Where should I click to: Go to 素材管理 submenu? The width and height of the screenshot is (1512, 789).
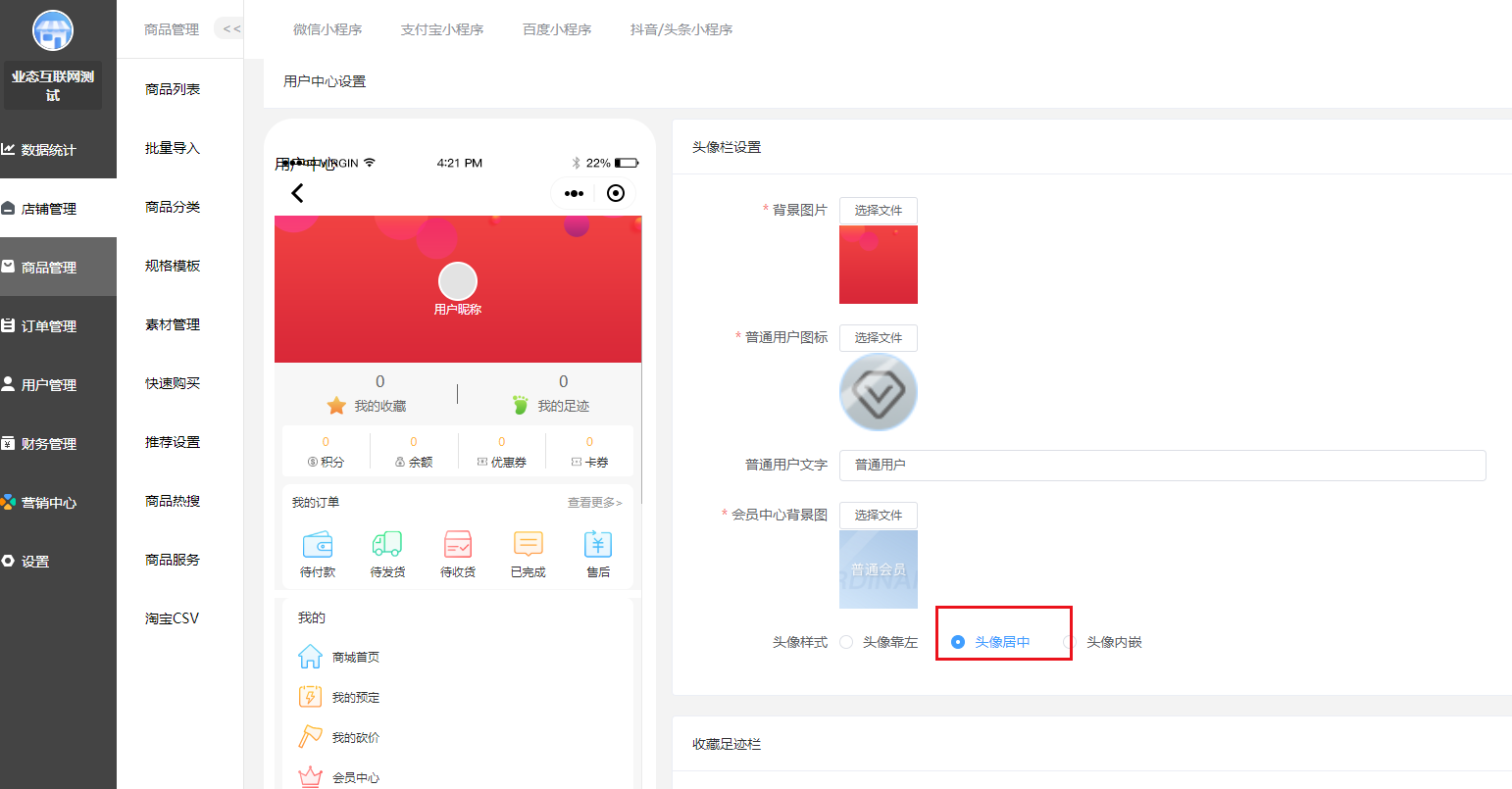coord(173,324)
